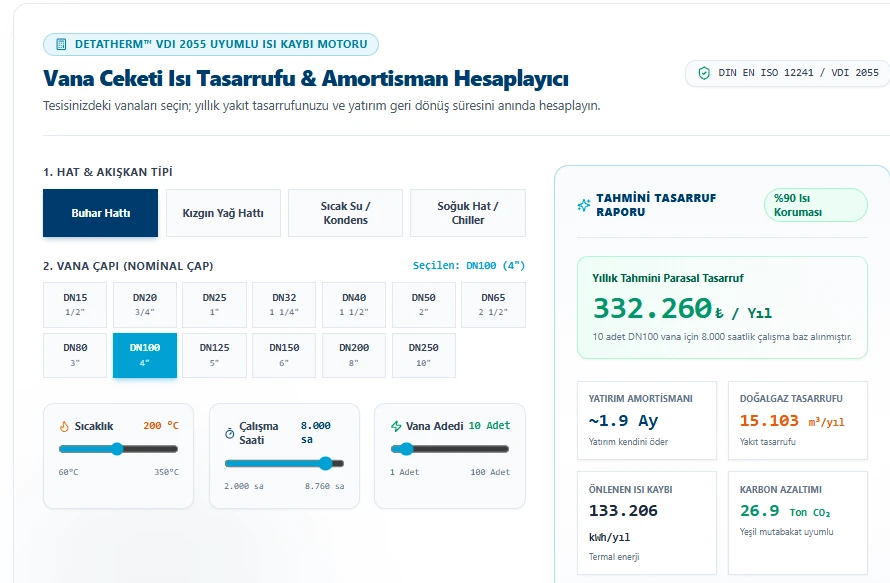Click the '10 Adet' valve count value
Image resolution: width=890 pixels, height=583 pixels.
489,426
